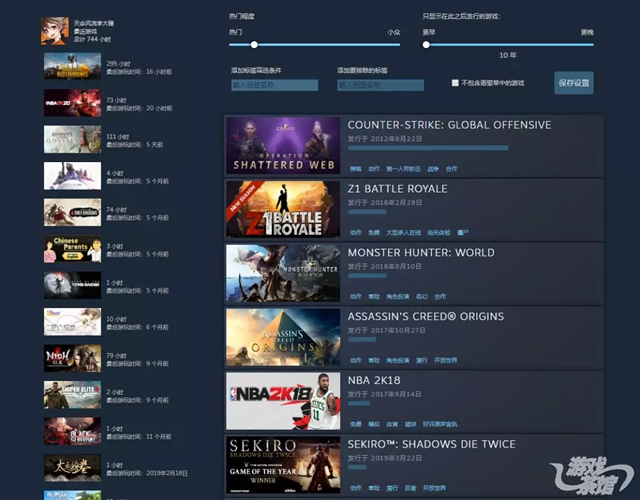640x500 pixels.
Task: Select the 体育 tag under NBA 2K18
Action: point(392,424)
